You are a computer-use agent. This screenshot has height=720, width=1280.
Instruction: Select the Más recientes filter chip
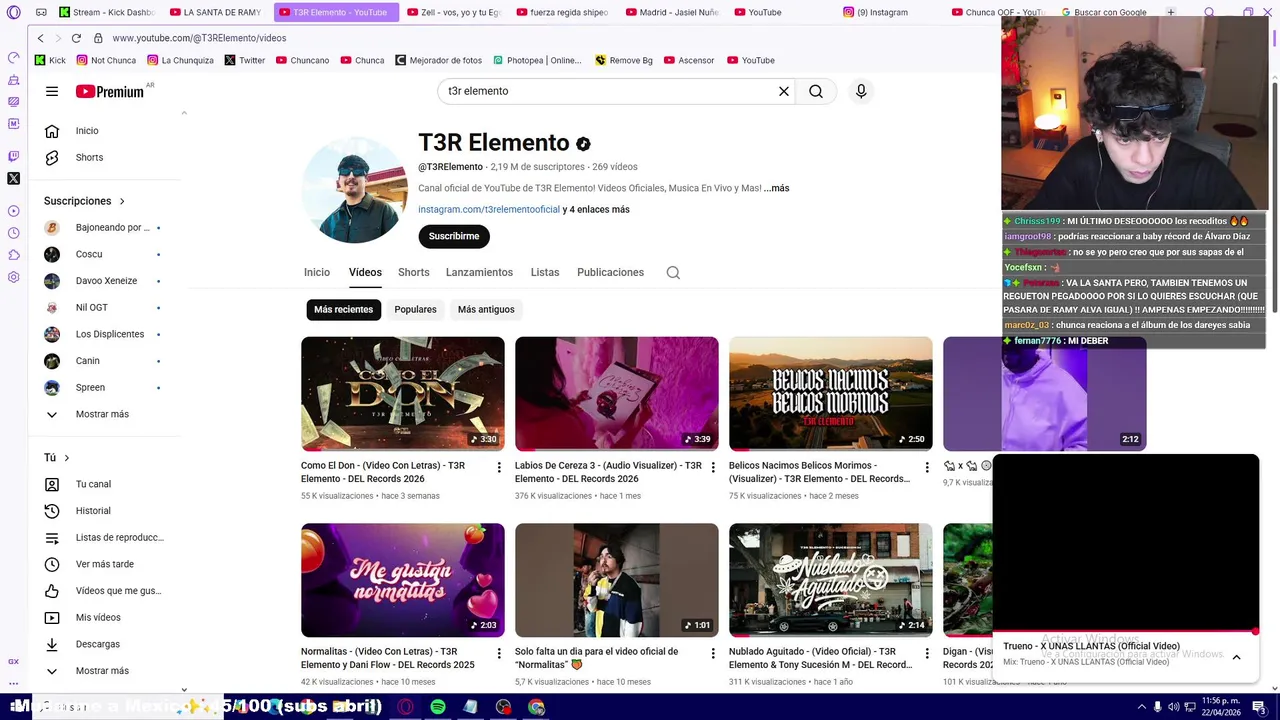[343, 309]
